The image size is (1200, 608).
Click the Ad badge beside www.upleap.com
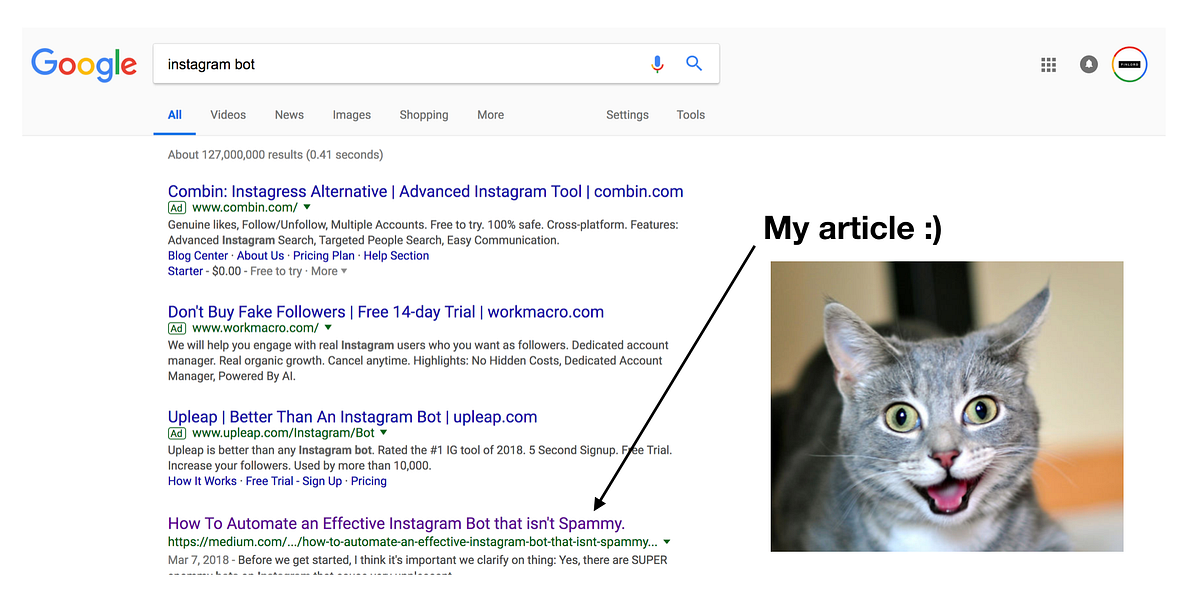tap(177, 433)
